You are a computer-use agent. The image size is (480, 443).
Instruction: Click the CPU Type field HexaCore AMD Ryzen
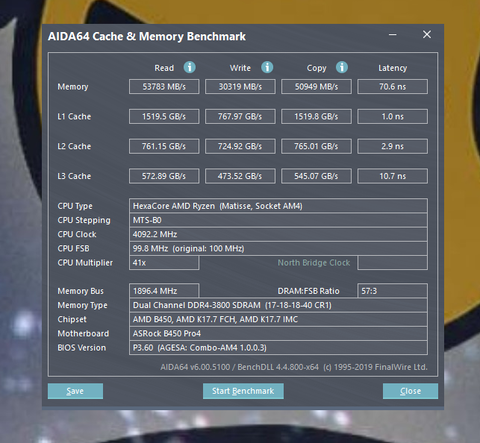pyautogui.click(x=278, y=206)
